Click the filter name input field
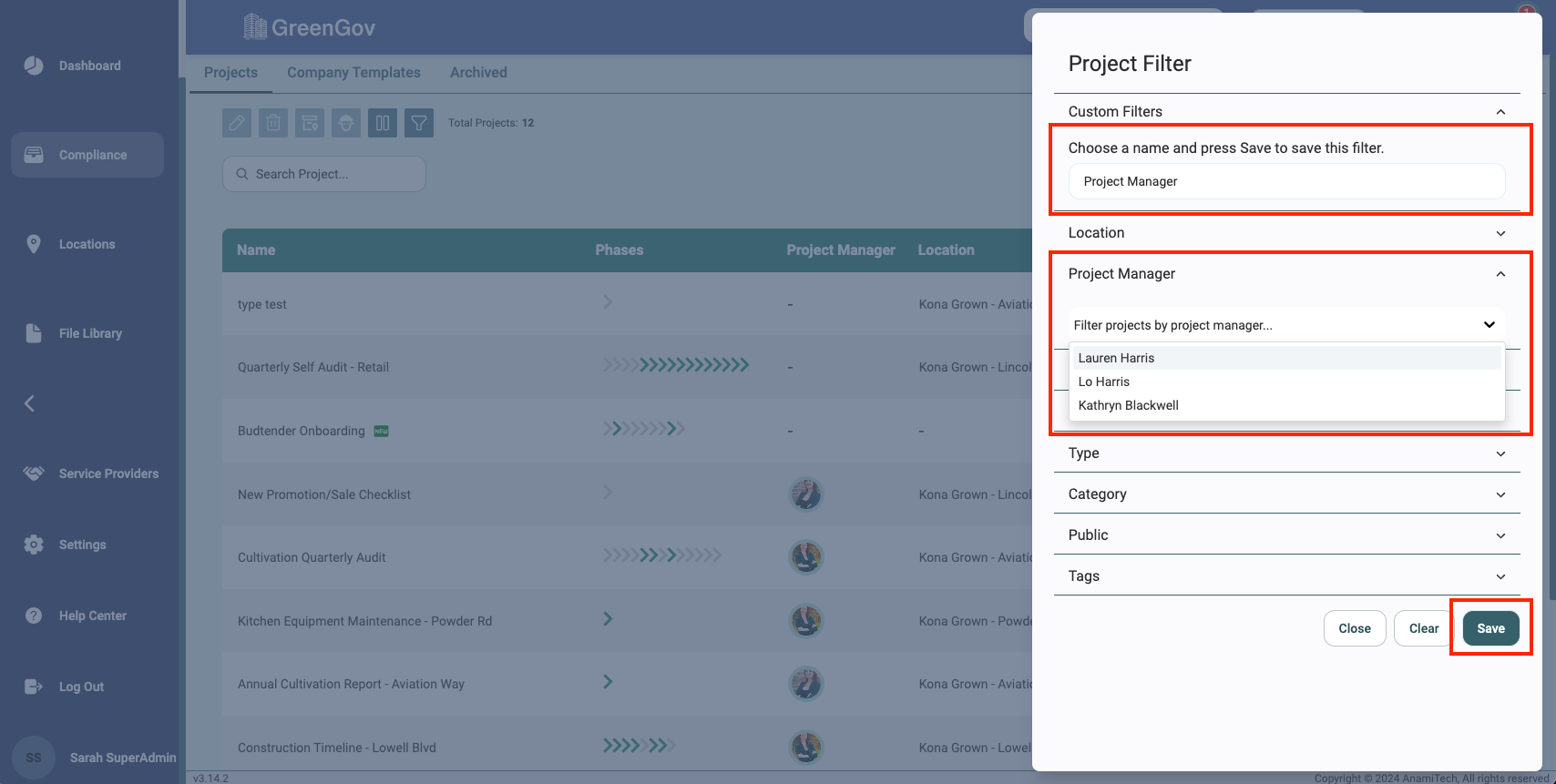This screenshot has height=784, width=1556. (x=1286, y=181)
